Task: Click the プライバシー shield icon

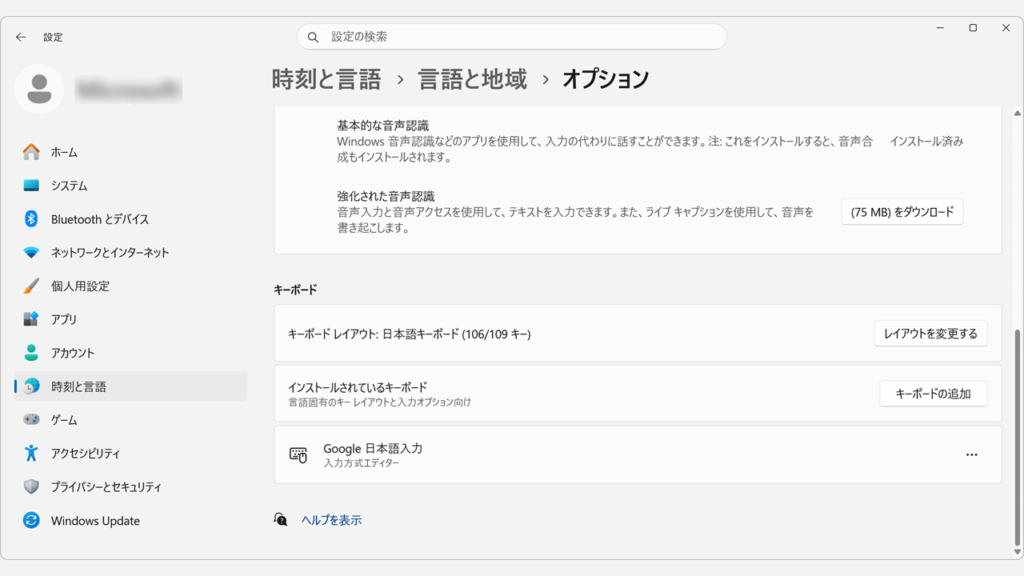Action: 31,487
